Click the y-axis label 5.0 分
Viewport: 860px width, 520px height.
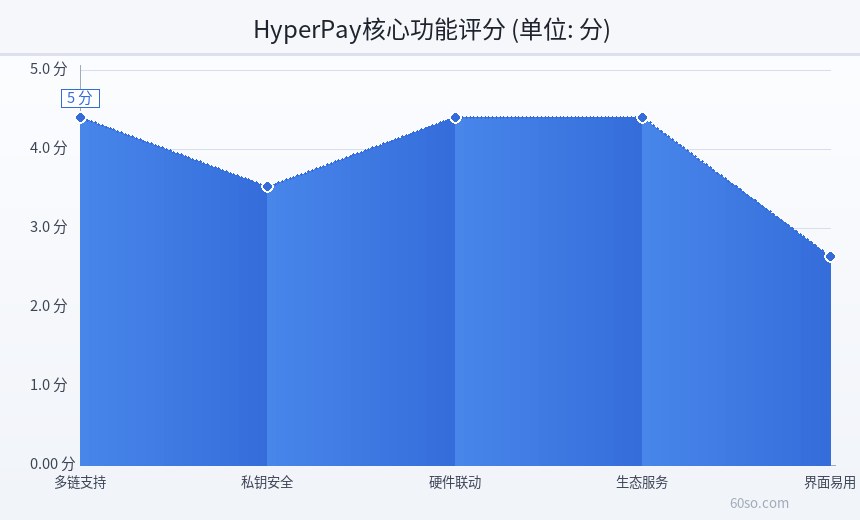49,69
